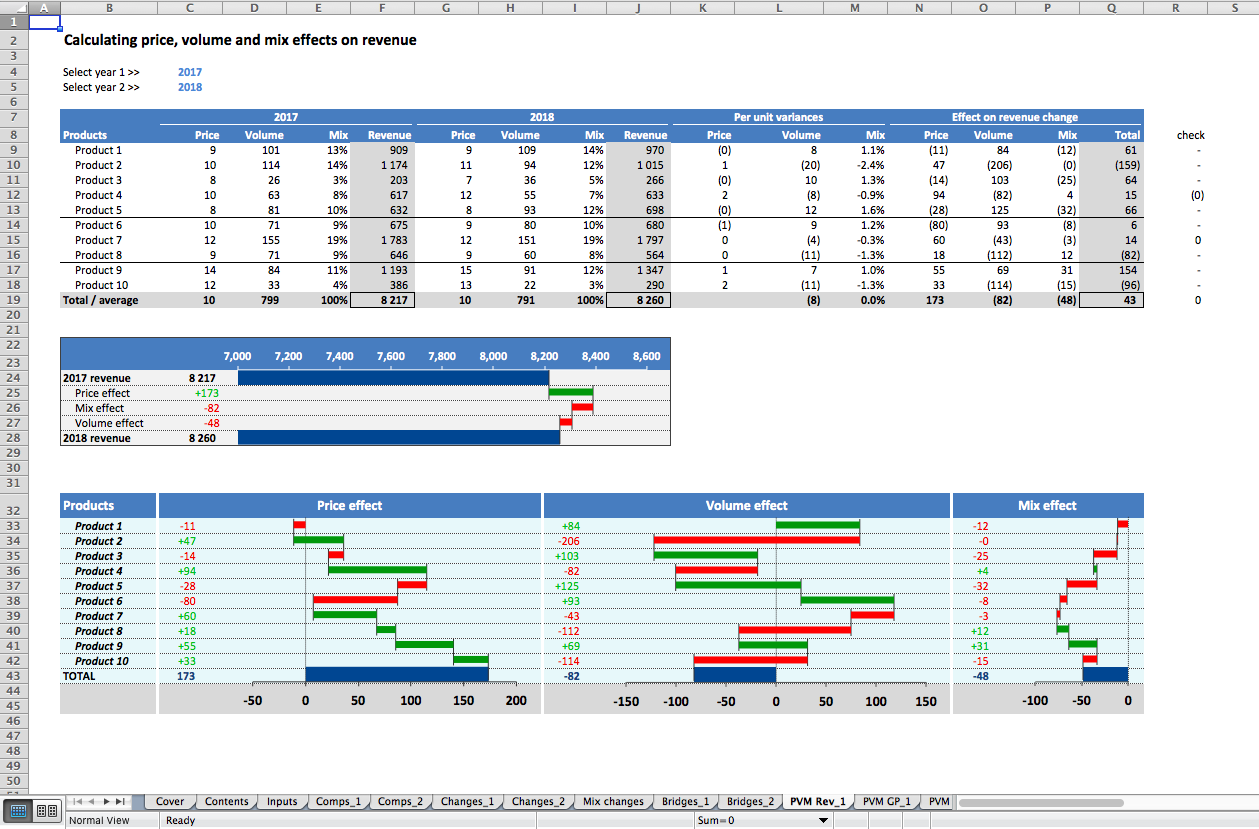This screenshot has height=829, width=1259.
Task: Click Product 1 in revenue table
Action: click(98, 150)
